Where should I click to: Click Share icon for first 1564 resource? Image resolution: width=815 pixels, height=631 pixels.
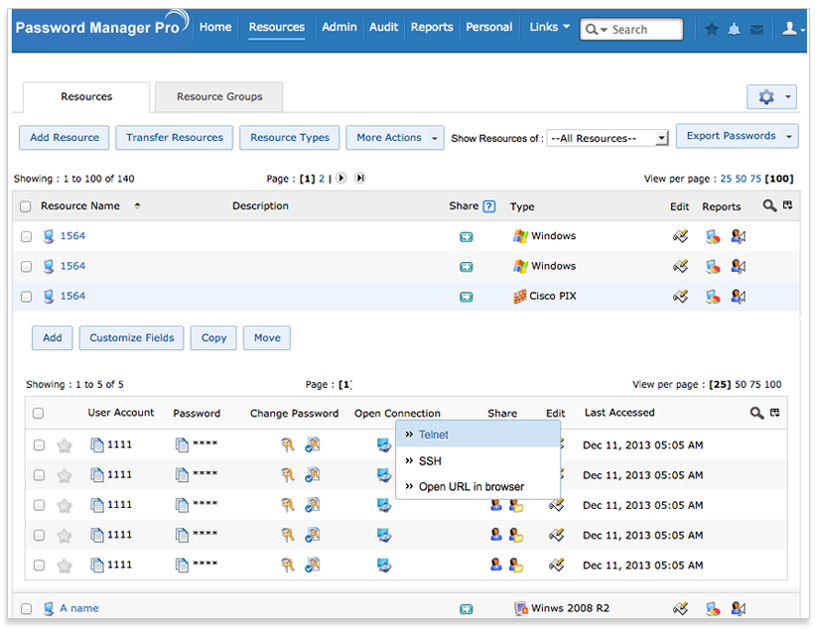pyautogui.click(x=465, y=237)
